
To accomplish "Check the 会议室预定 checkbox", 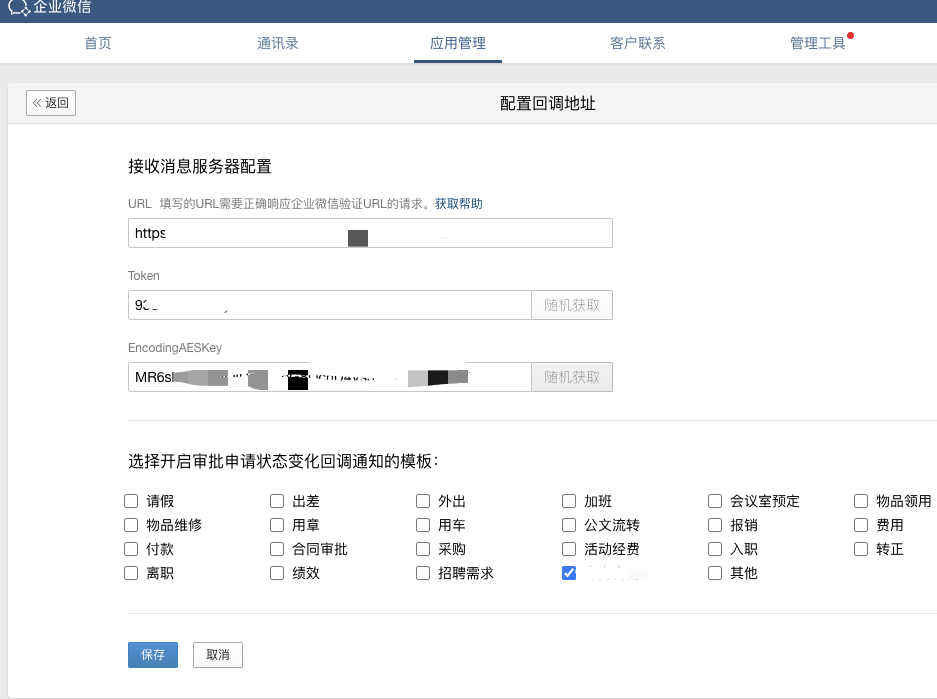I will tap(715, 501).
